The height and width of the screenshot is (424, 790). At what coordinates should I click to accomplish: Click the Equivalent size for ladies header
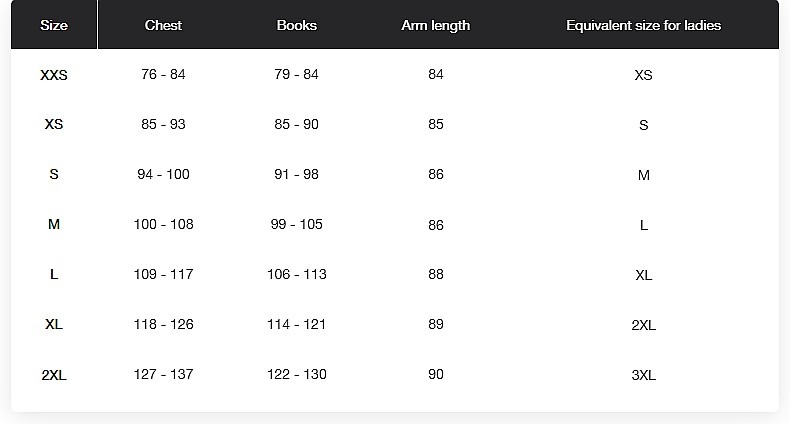point(643,25)
